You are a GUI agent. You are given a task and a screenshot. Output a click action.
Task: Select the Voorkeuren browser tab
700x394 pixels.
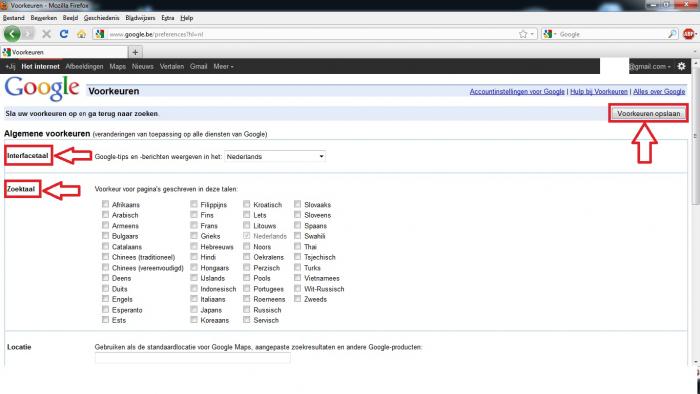coord(64,52)
